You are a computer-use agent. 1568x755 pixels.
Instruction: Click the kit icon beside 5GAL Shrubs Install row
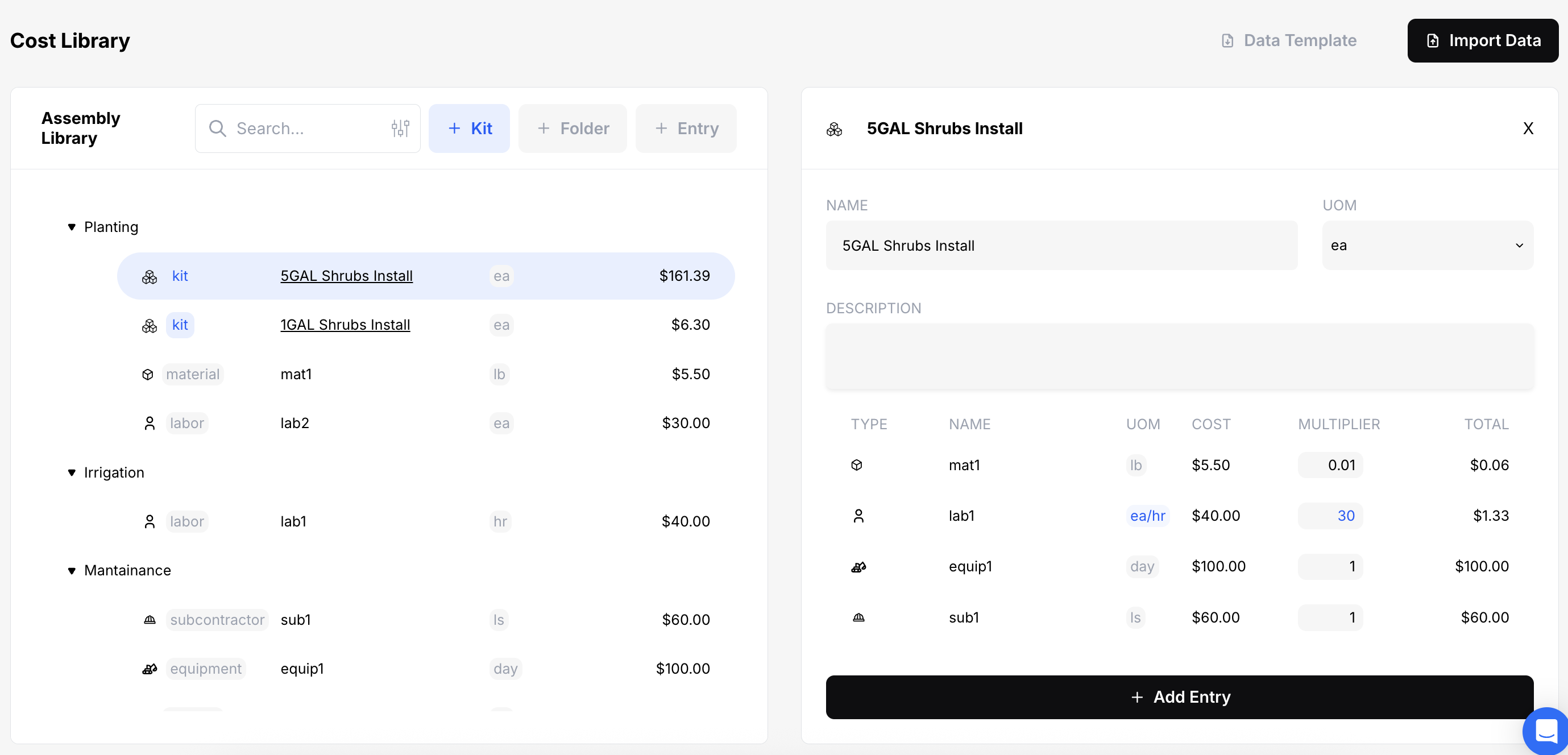pyautogui.click(x=149, y=277)
